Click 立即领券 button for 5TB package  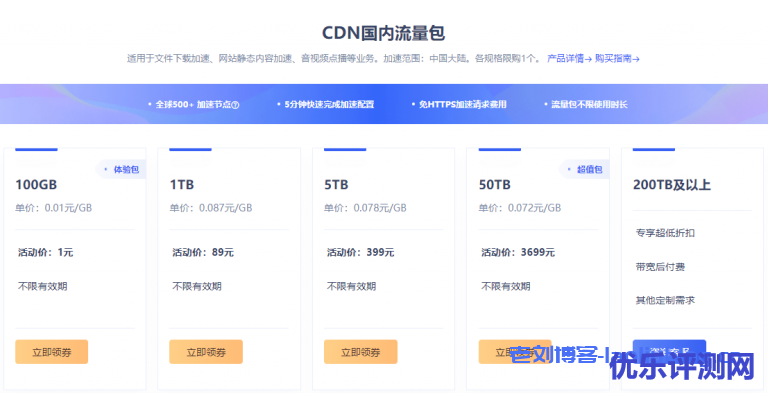(x=360, y=352)
